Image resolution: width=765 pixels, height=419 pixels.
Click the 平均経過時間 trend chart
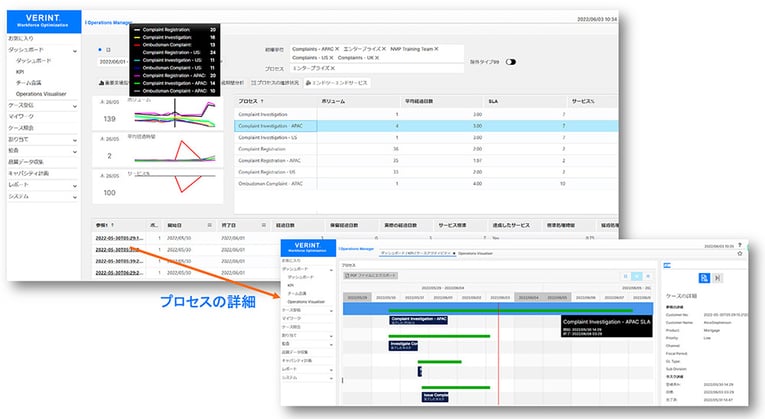point(175,150)
